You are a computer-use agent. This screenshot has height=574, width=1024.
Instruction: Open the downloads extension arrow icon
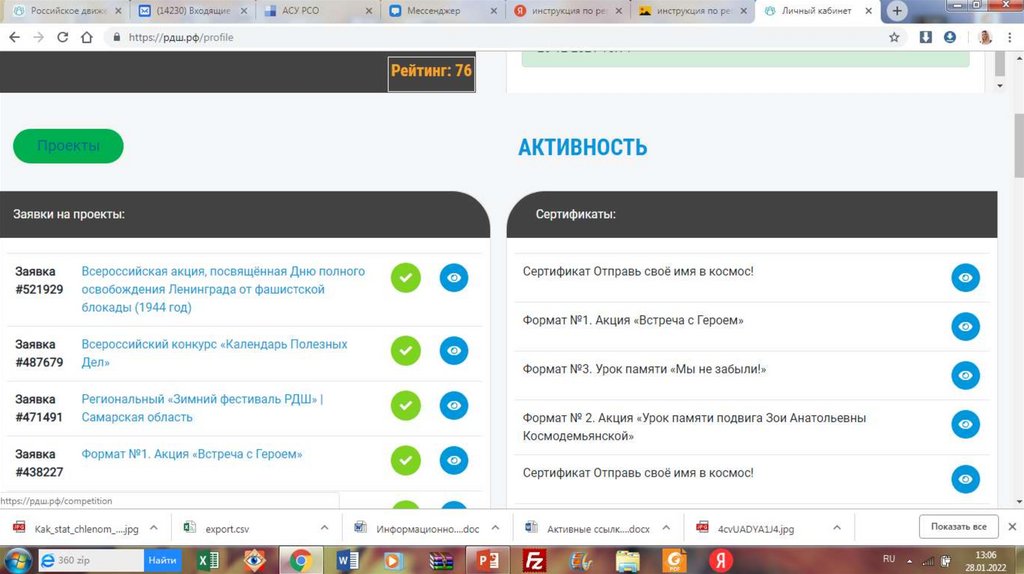coord(925,37)
